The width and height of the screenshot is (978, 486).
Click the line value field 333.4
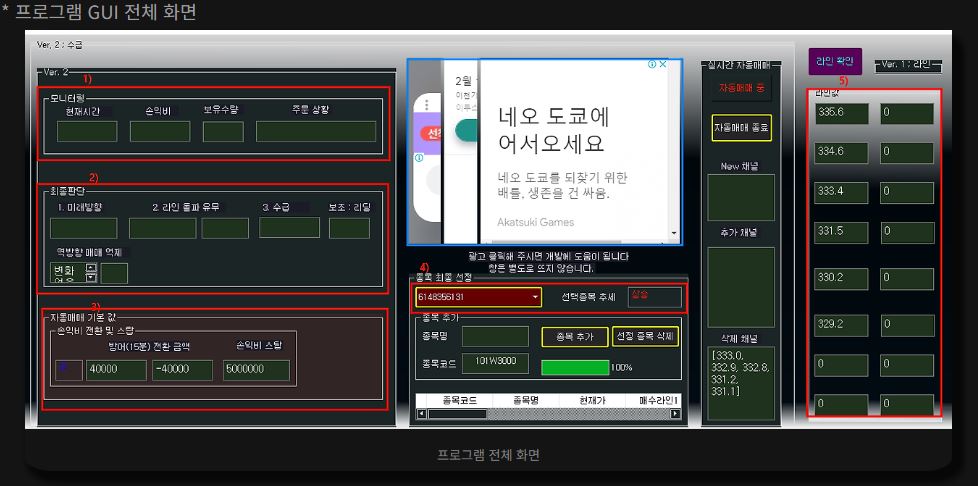pyautogui.click(x=841, y=192)
